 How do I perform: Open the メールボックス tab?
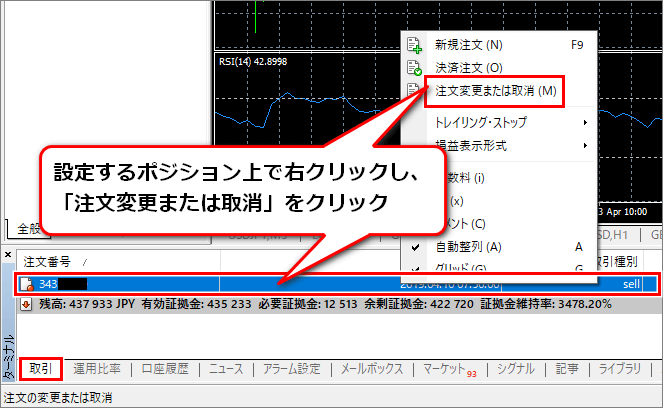click(372, 369)
